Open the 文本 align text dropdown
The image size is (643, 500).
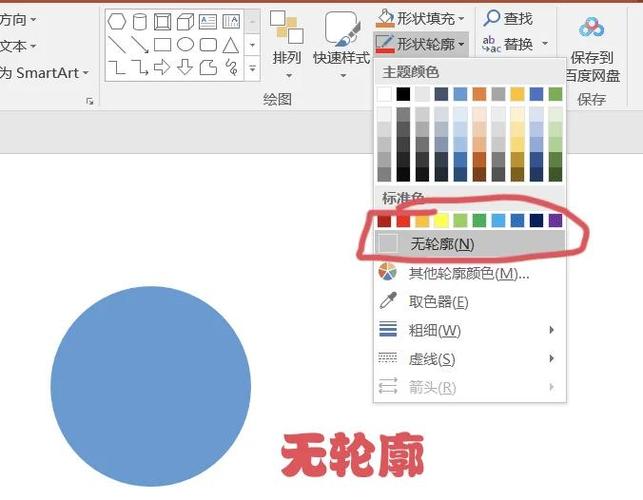click(x=17, y=46)
